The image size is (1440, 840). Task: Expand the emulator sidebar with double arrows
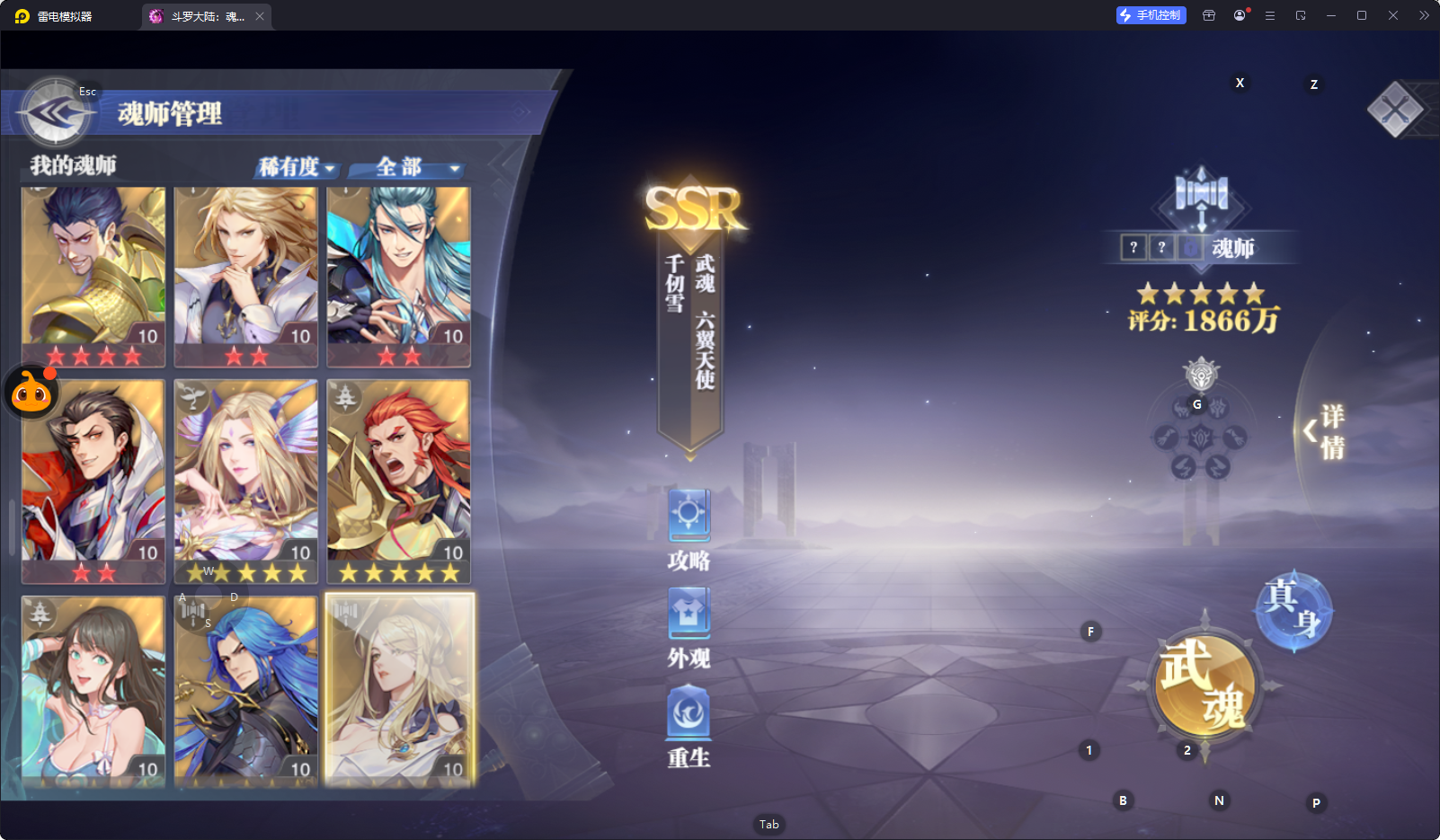click(1424, 15)
